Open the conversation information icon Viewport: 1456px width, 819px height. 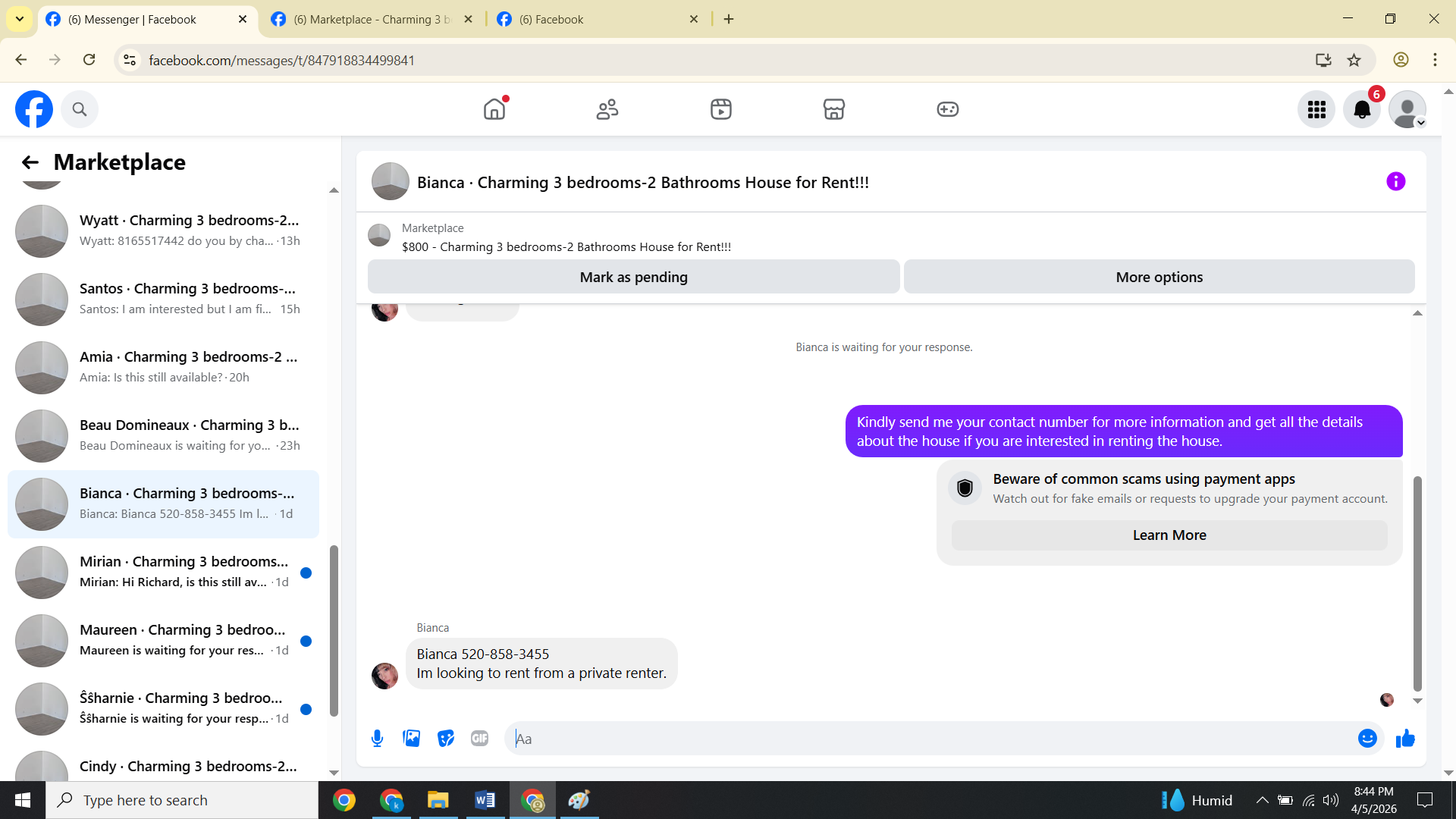pos(1395,182)
